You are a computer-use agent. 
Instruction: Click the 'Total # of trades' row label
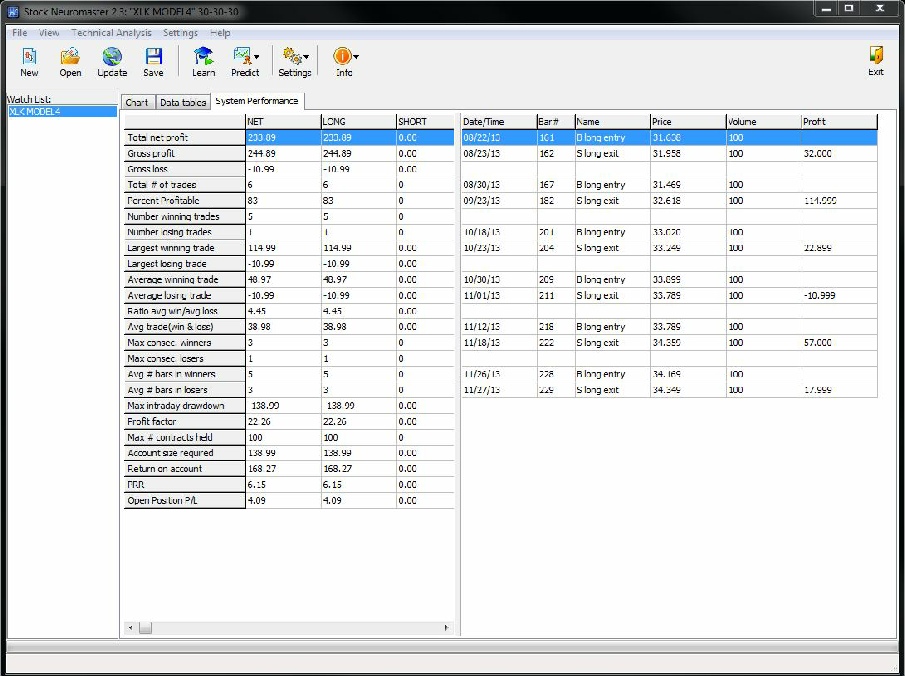(185, 185)
